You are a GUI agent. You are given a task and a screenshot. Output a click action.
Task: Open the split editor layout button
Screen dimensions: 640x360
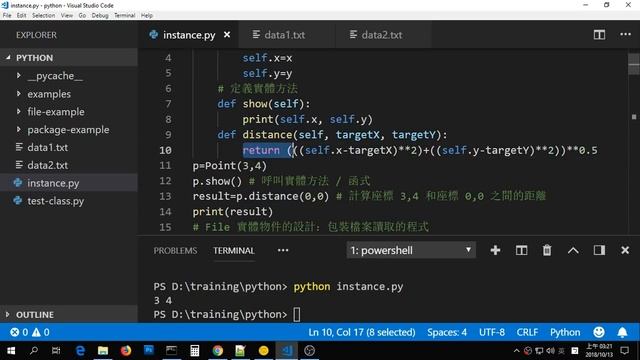coord(599,35)
